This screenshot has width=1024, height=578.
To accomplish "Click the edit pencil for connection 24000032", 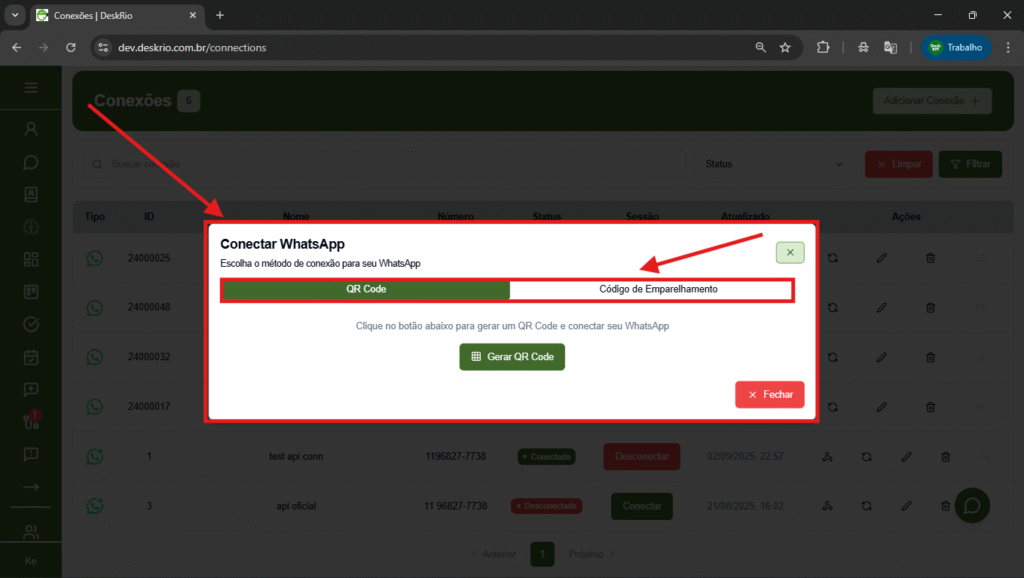I will 882,357.
